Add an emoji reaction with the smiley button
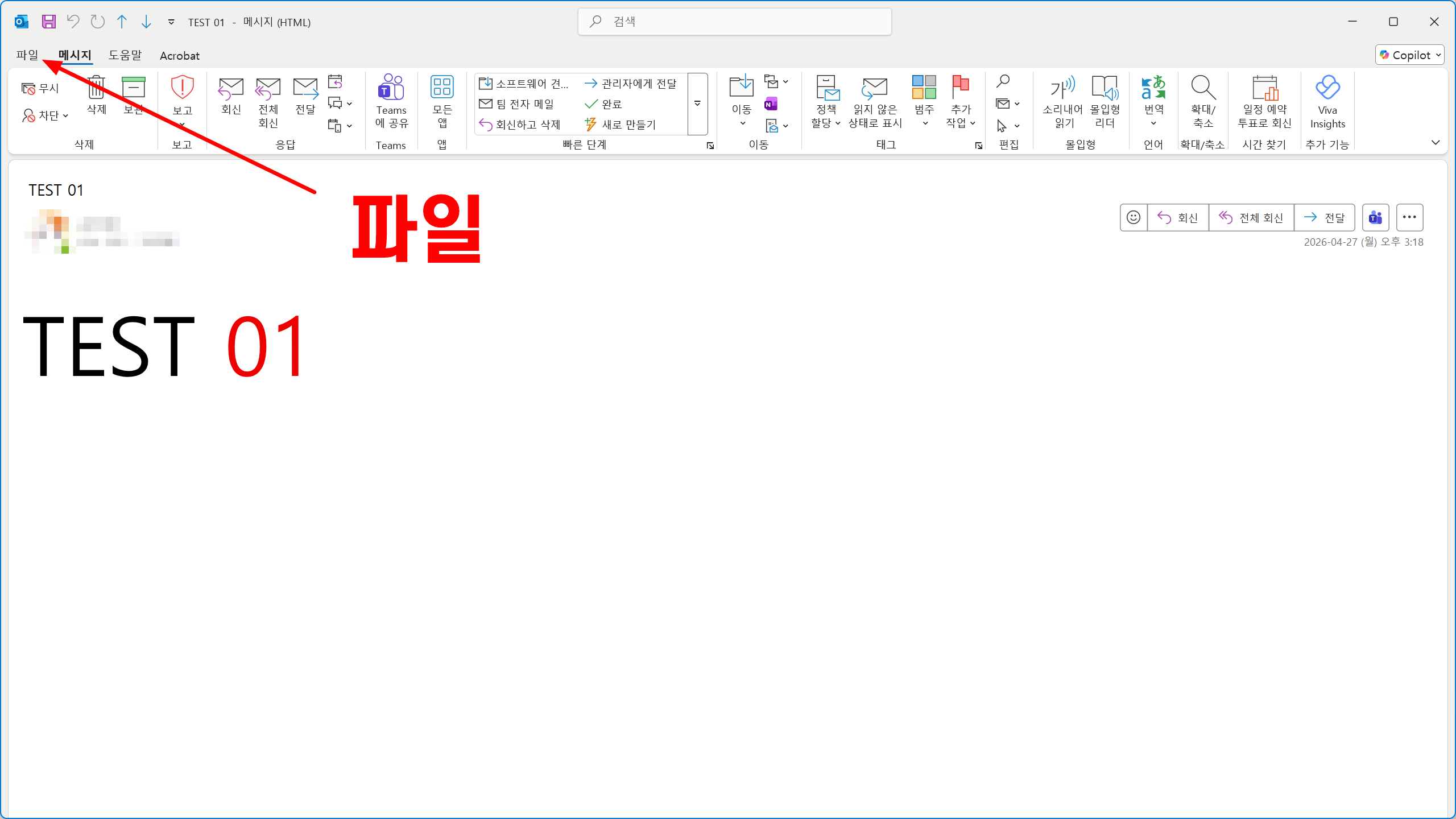Screen dimensions: 1456x819 point(1134,218)
